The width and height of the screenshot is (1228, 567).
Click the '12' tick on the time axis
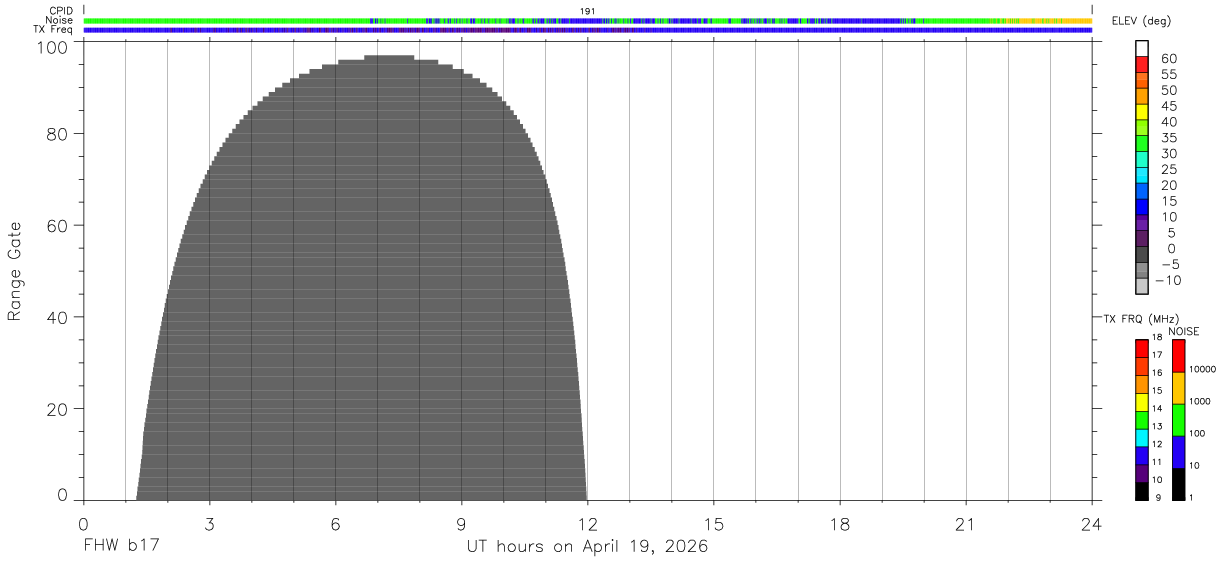[x=587, y=524]
